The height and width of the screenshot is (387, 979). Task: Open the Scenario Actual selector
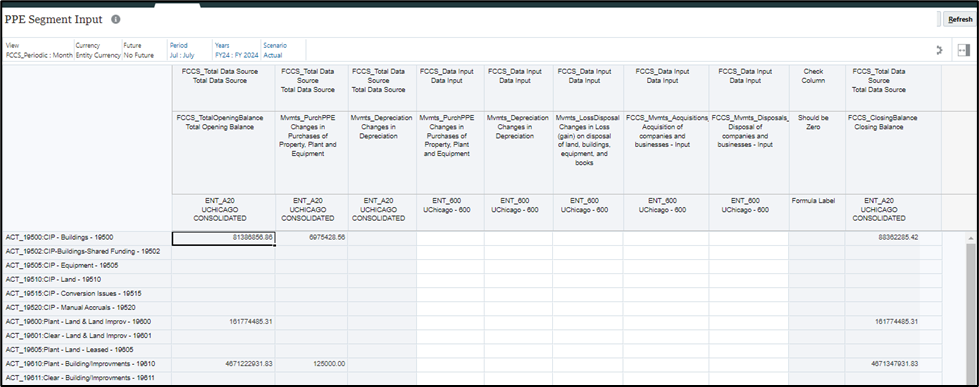pyautogui.click(x=275, y=51)
